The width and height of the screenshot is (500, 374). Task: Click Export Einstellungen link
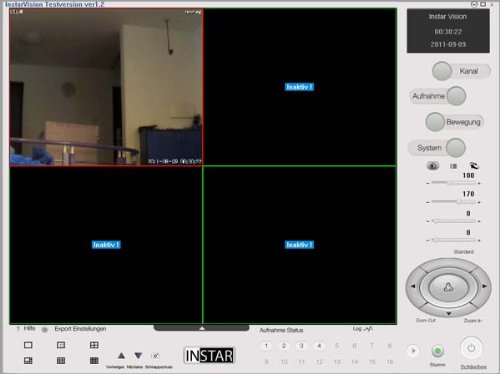click(x=80, y=329)
